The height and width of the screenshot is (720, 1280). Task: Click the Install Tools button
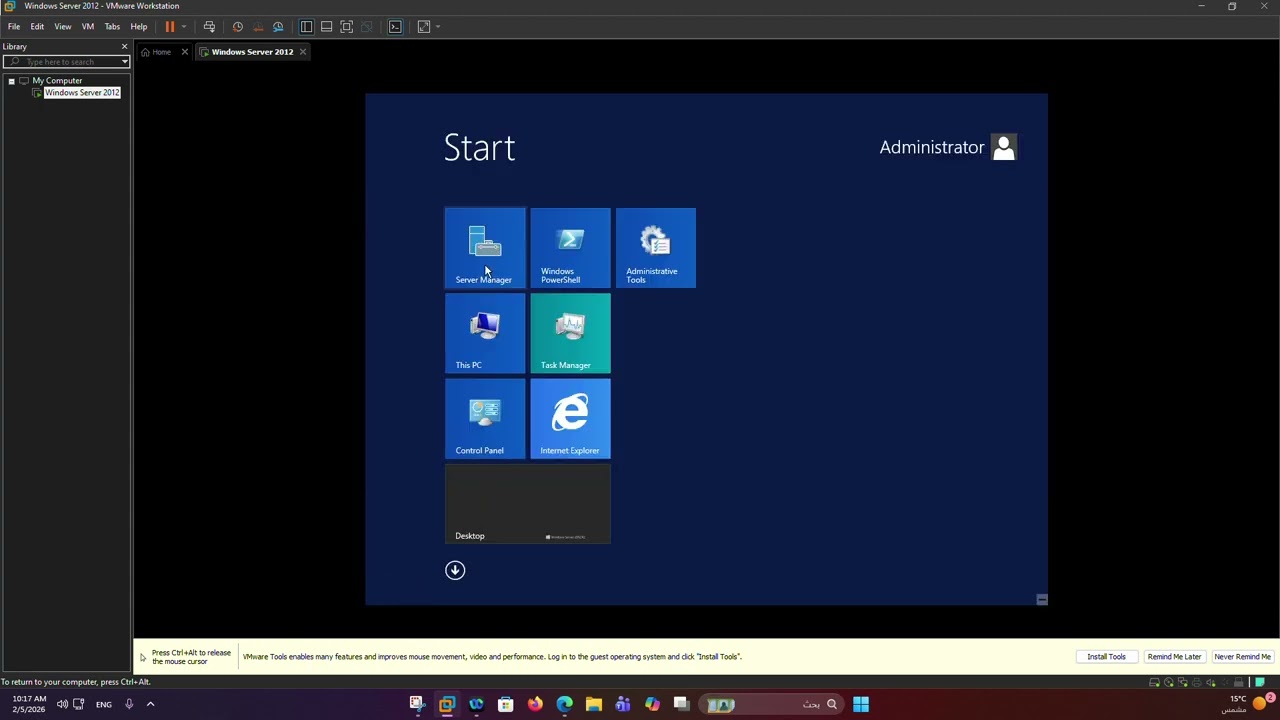[x=1106, y=657]
